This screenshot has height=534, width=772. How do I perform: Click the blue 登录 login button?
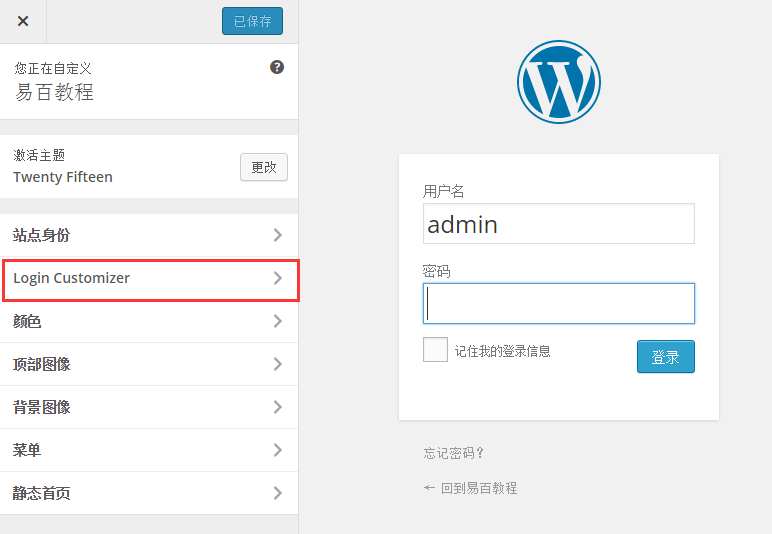[665, 356]
